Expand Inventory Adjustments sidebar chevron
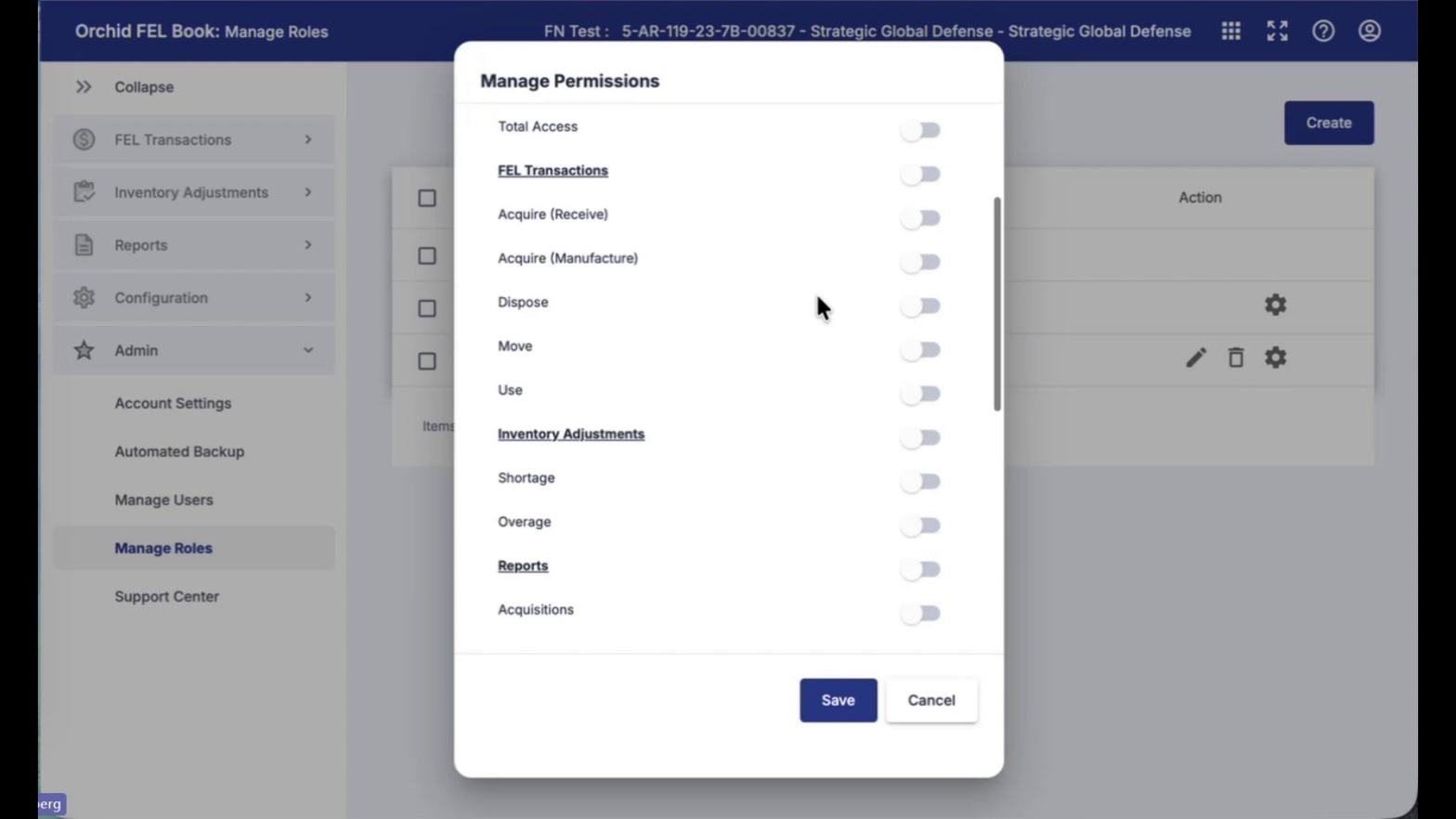The height and width of the screenshot is (819, 1456). click(x=308, y=192)
